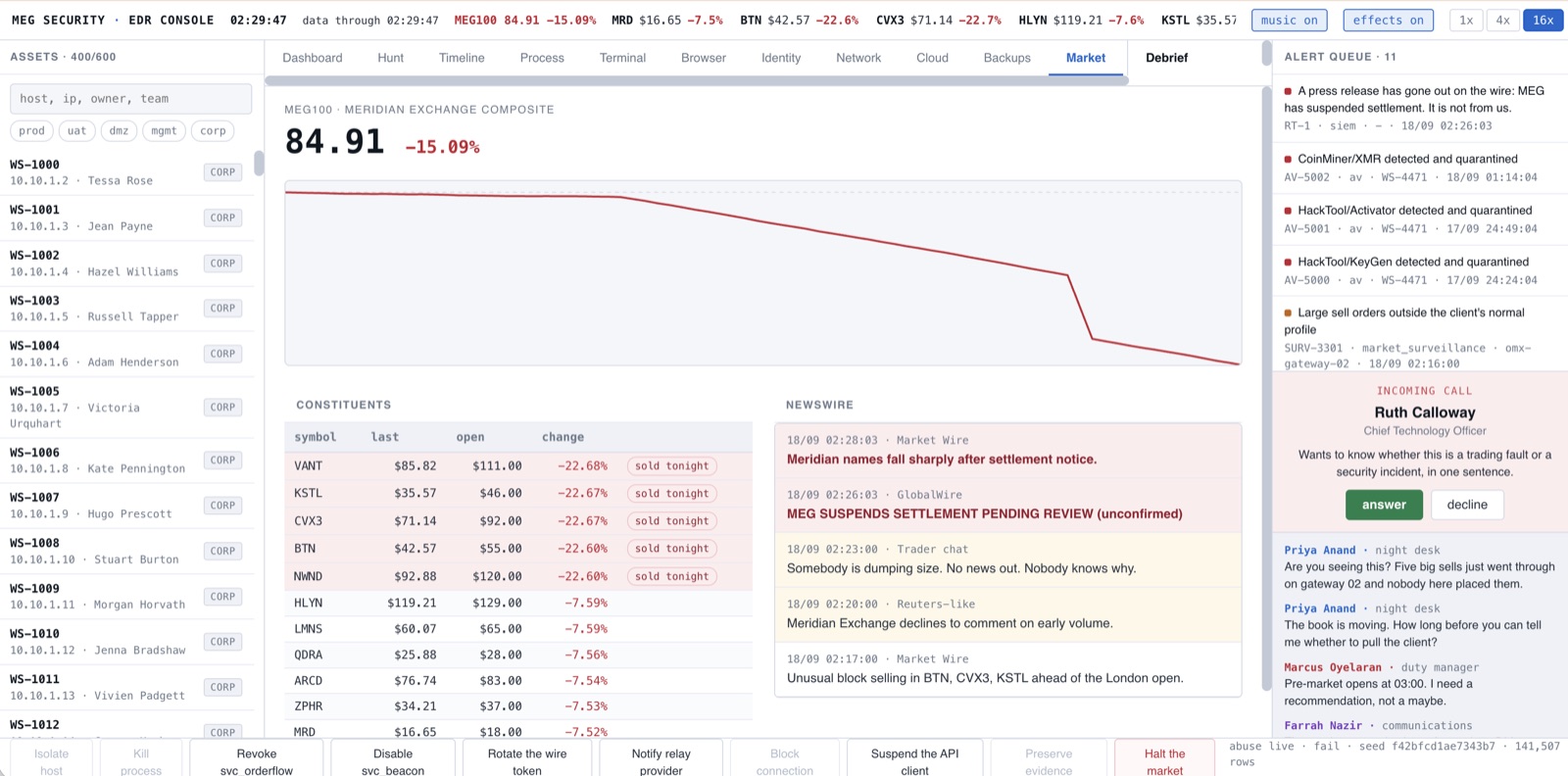Screen dimensions: 1568x776
Task: Switch to the Hunt tab
Action: (x=390, y=58)
